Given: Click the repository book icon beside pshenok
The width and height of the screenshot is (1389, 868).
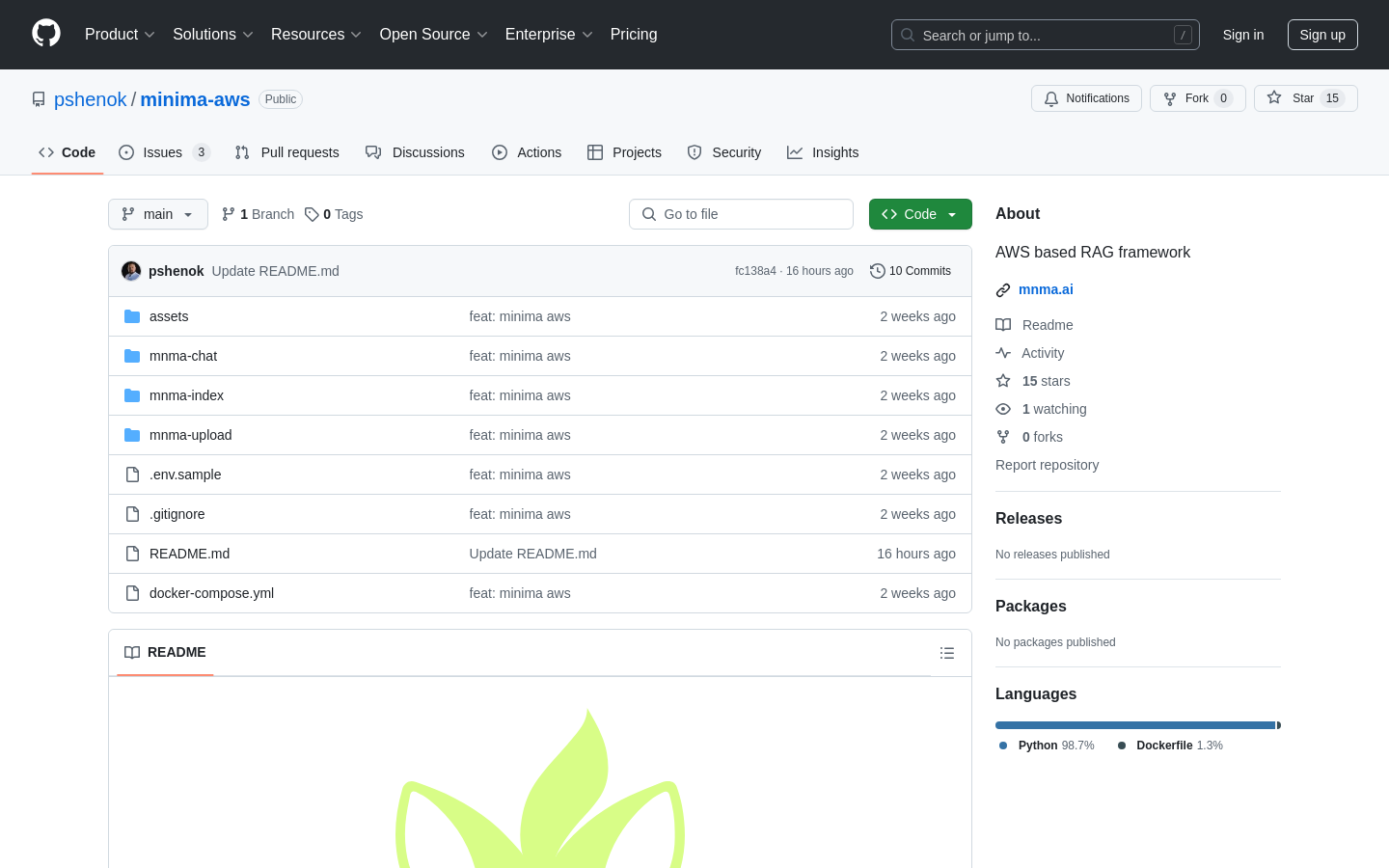Looking at the screenshot, I should [x=39, y=99].
